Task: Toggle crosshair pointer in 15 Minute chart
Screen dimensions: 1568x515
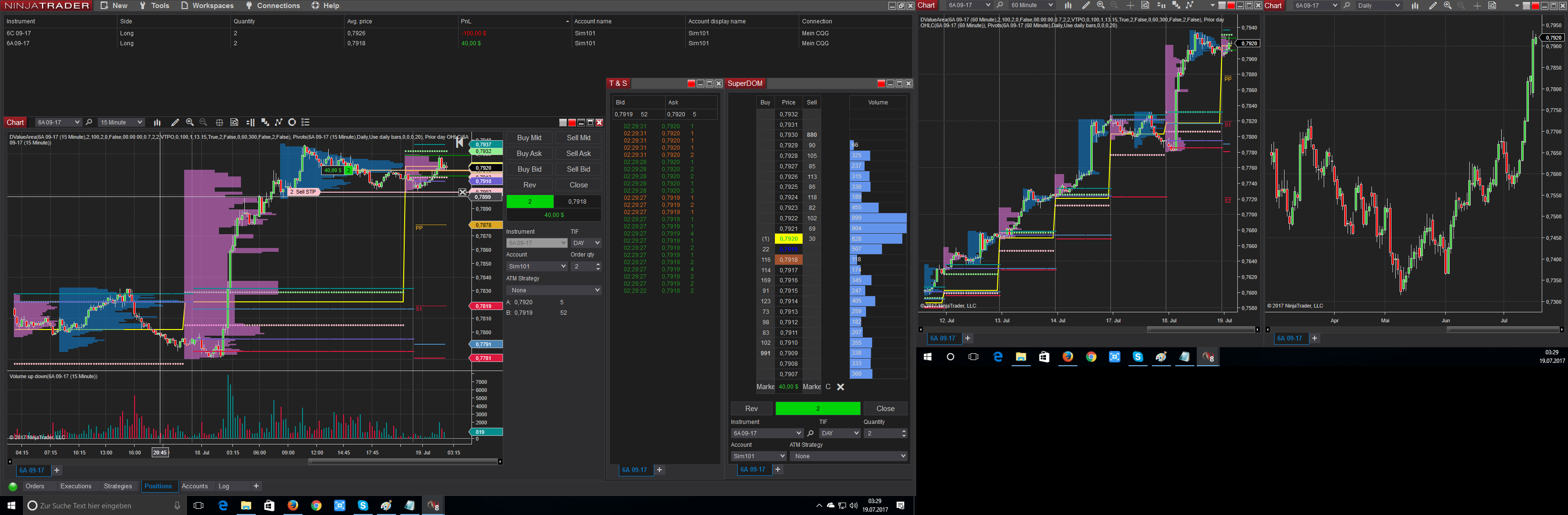Action: 219,122
